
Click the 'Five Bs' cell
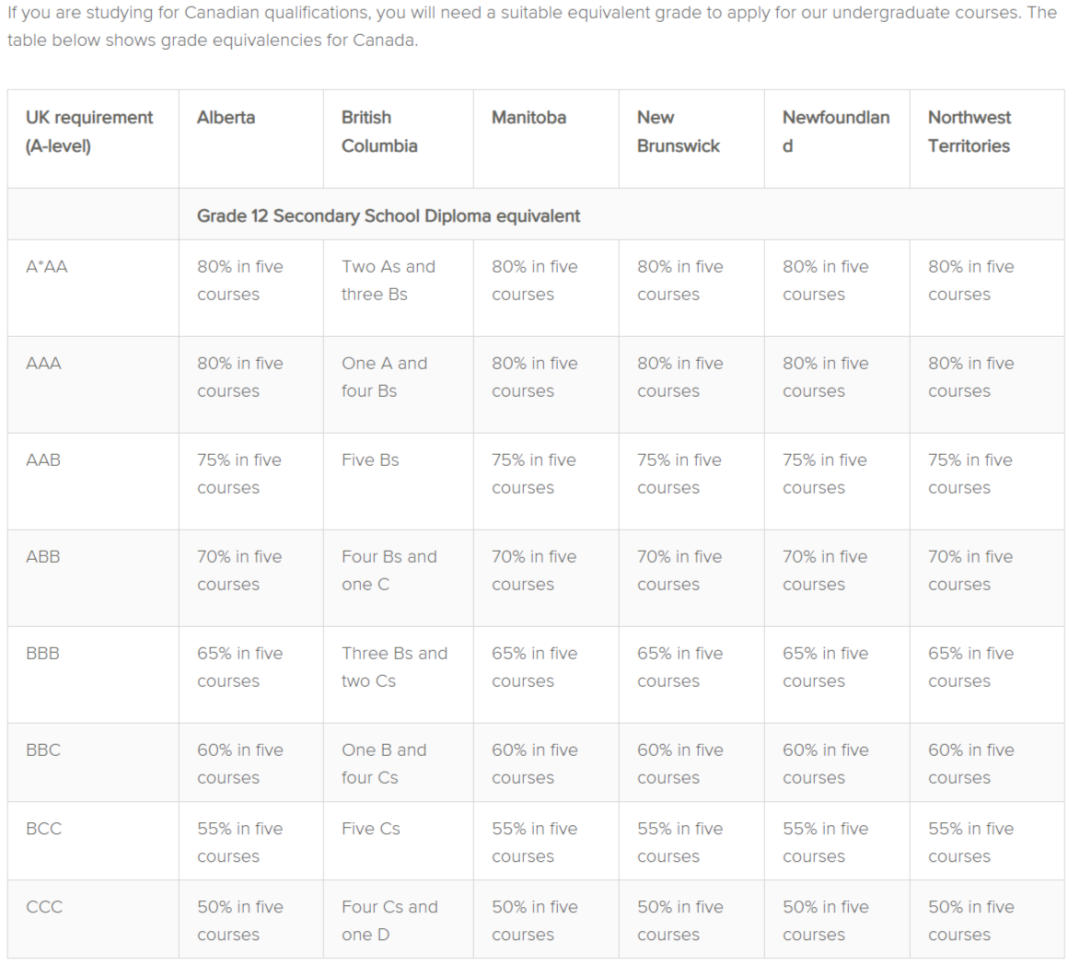tap(398, 481)
